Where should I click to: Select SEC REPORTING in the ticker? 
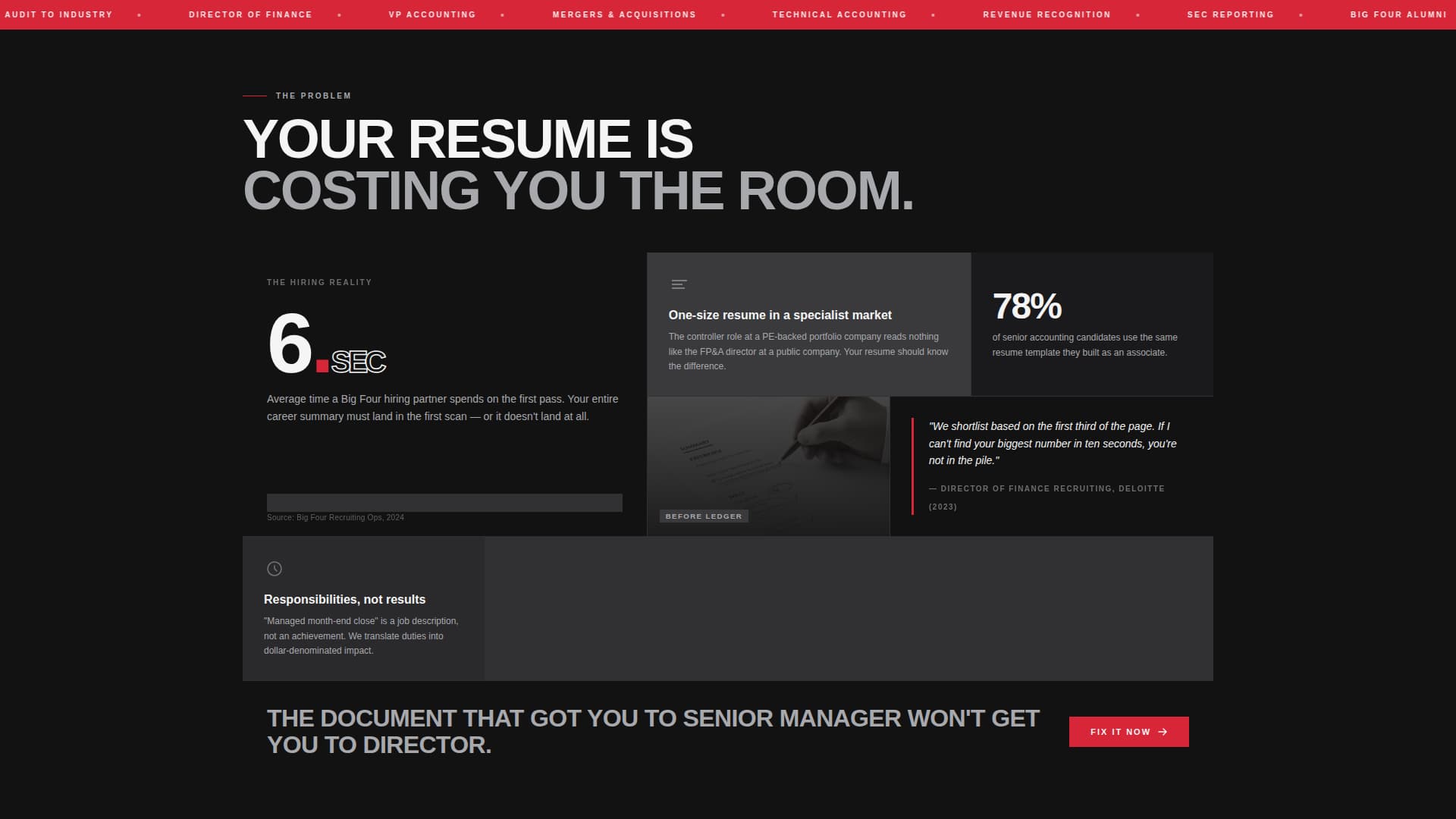(x=1231, y=14)
